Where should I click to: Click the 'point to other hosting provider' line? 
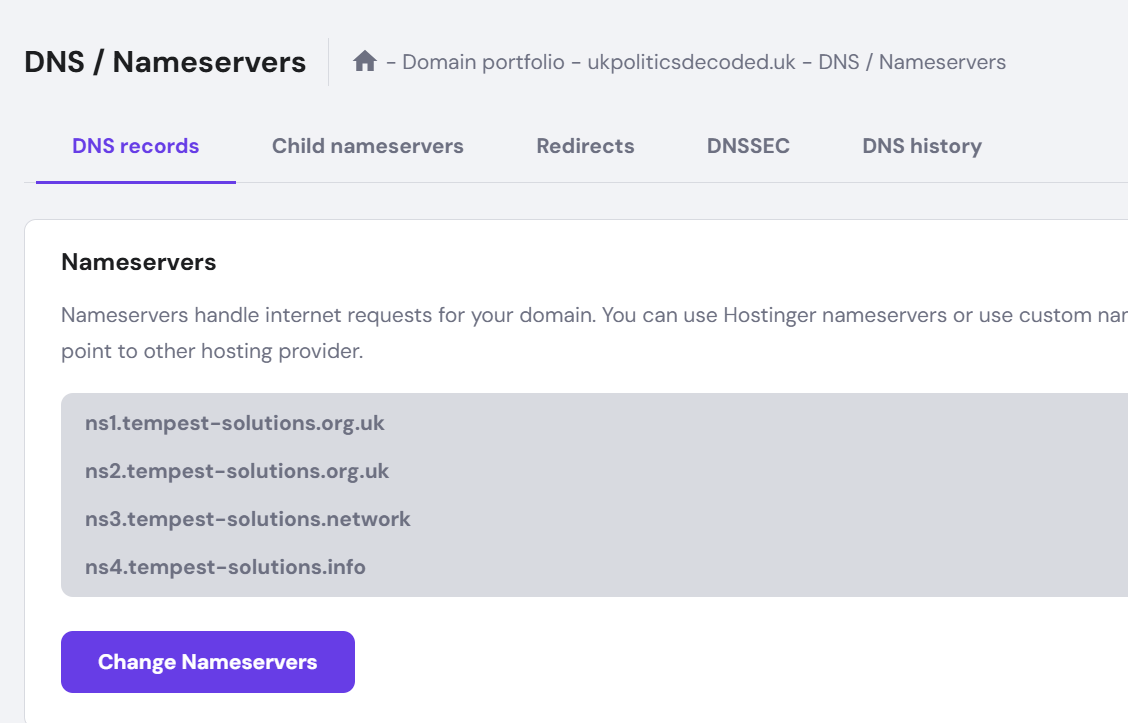pos(212,352)
